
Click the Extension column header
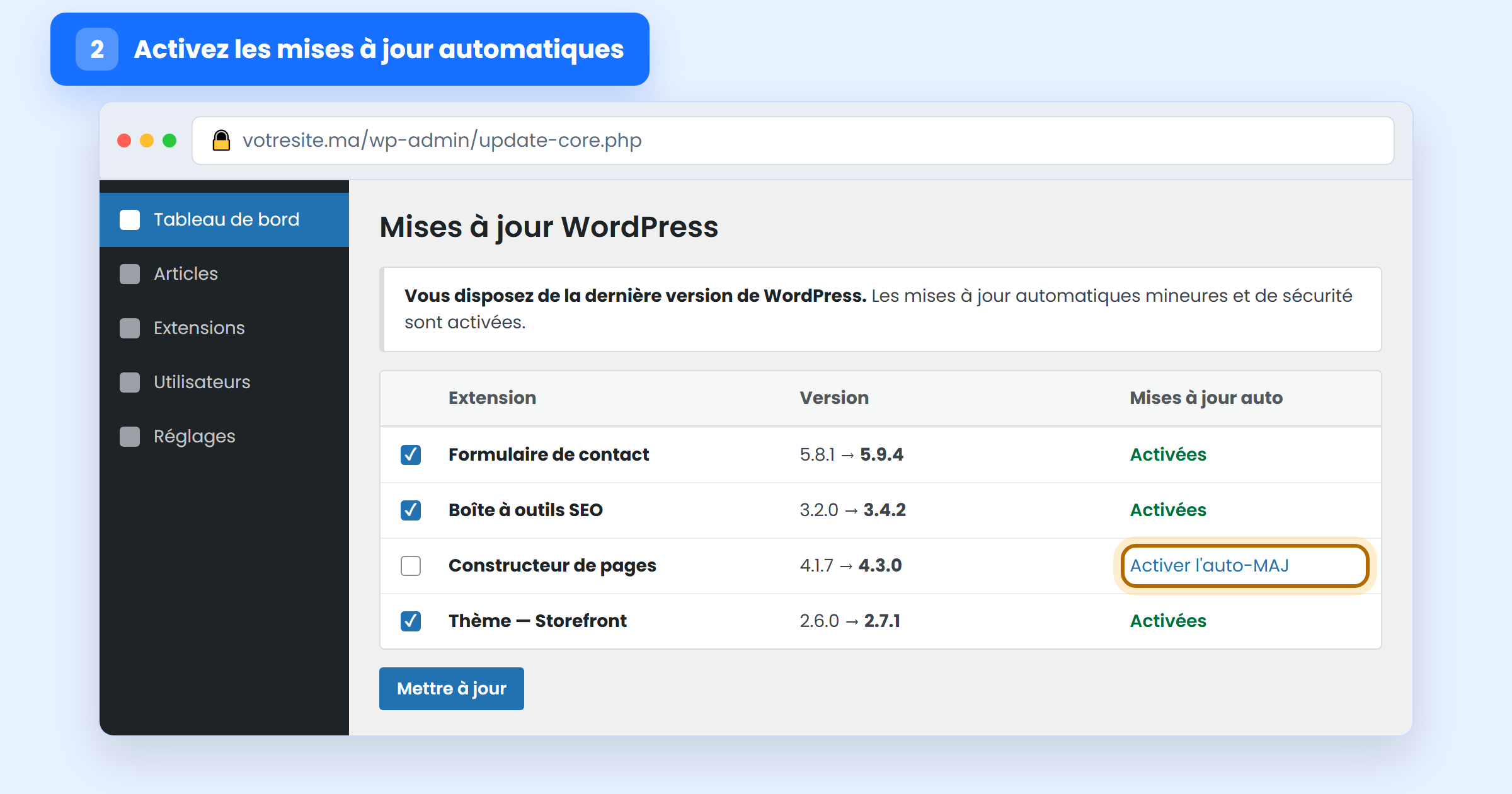click(x=492, y=398)
